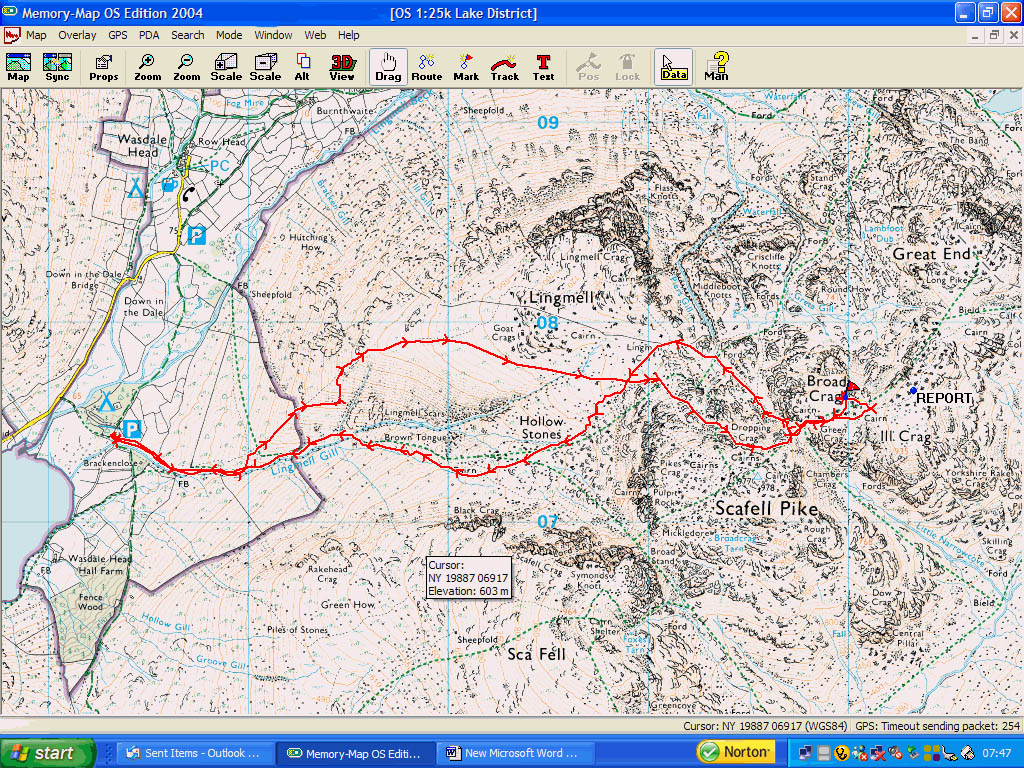Open the Window menu
The image size is (1024, 768).
[274, 35]
